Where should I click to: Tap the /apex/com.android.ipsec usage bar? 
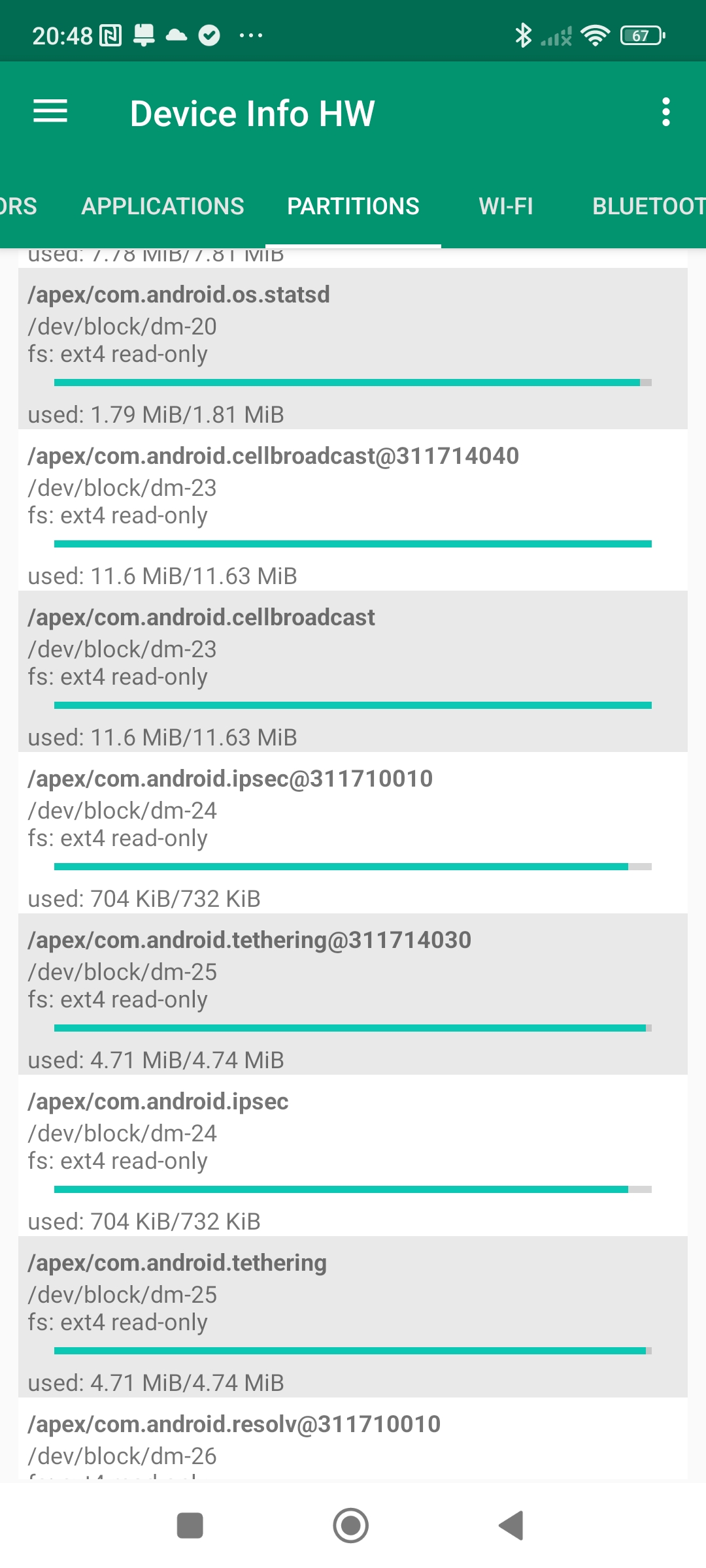tap(353, 1190)
